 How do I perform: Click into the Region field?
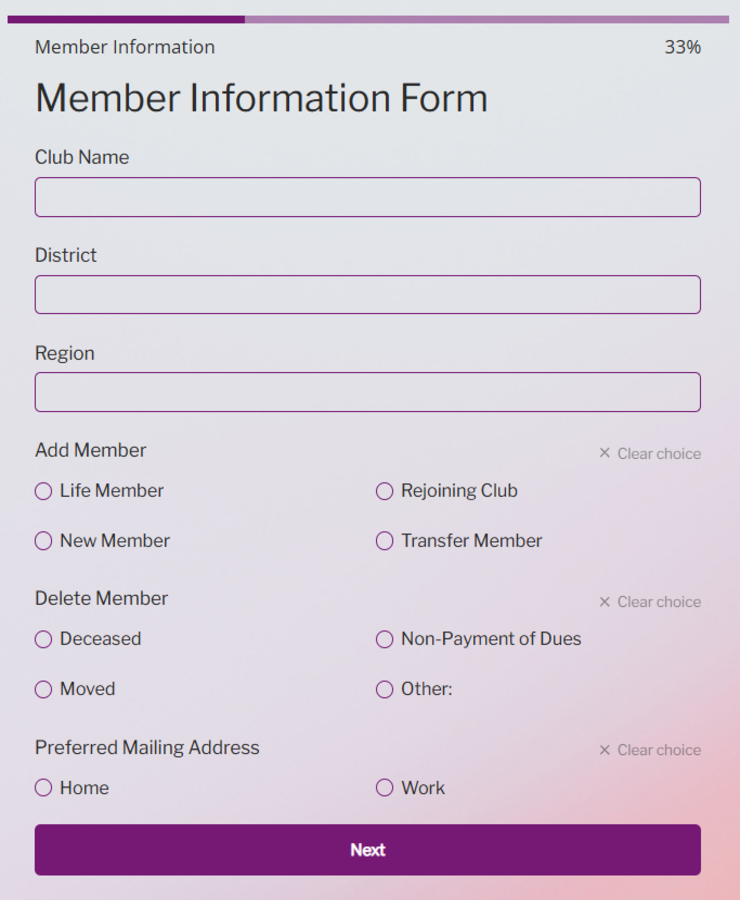(x=367, y=392)
